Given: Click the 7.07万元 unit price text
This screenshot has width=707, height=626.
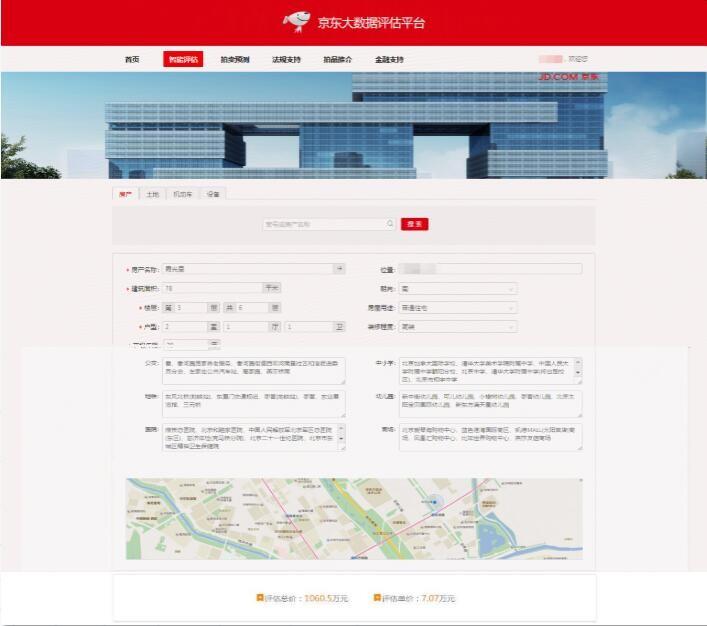Looking at the screenshot, I should [438, 598].
